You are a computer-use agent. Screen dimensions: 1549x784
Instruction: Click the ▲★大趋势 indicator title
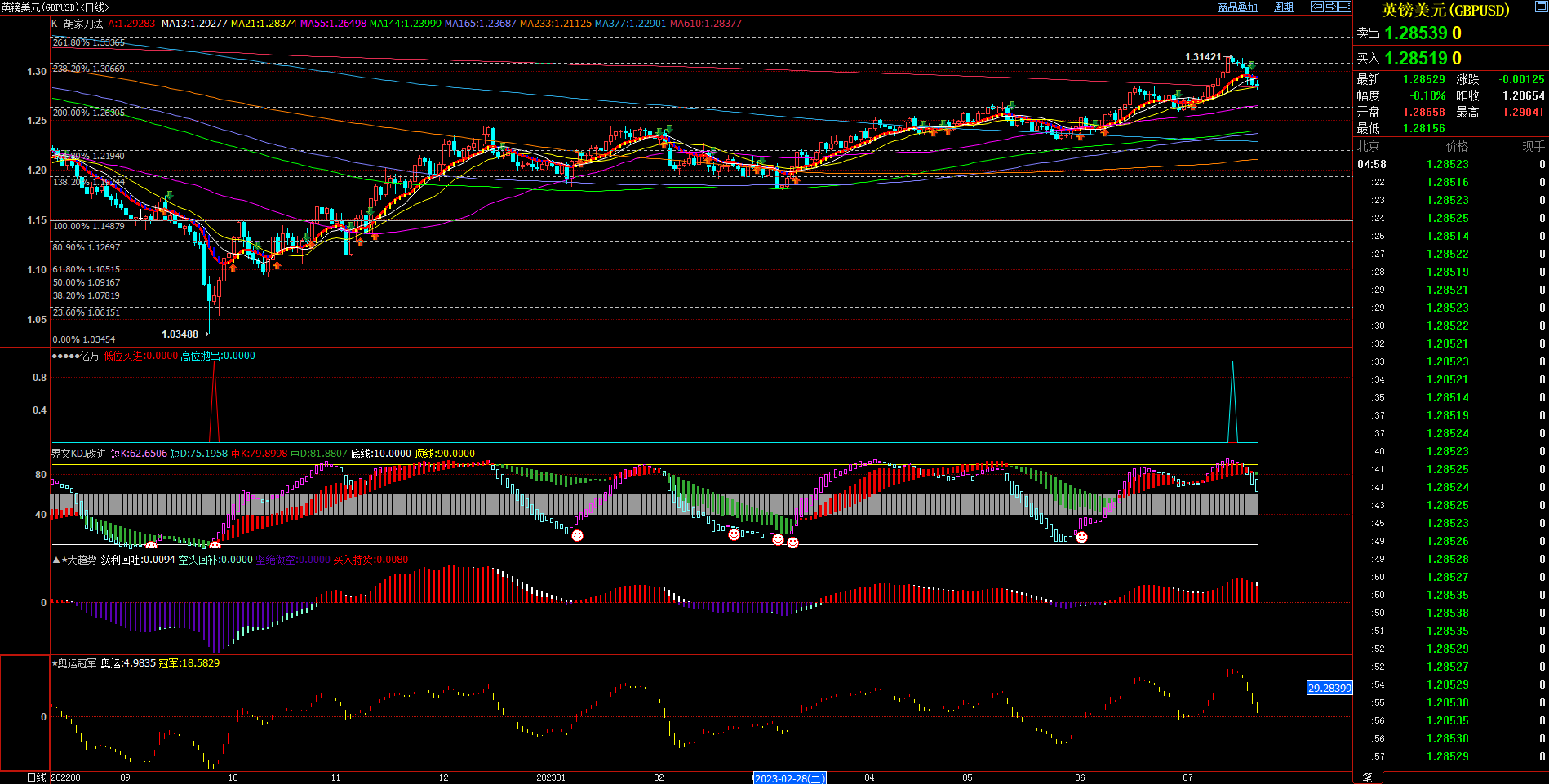pyautogui.click(x=74, y=560)
